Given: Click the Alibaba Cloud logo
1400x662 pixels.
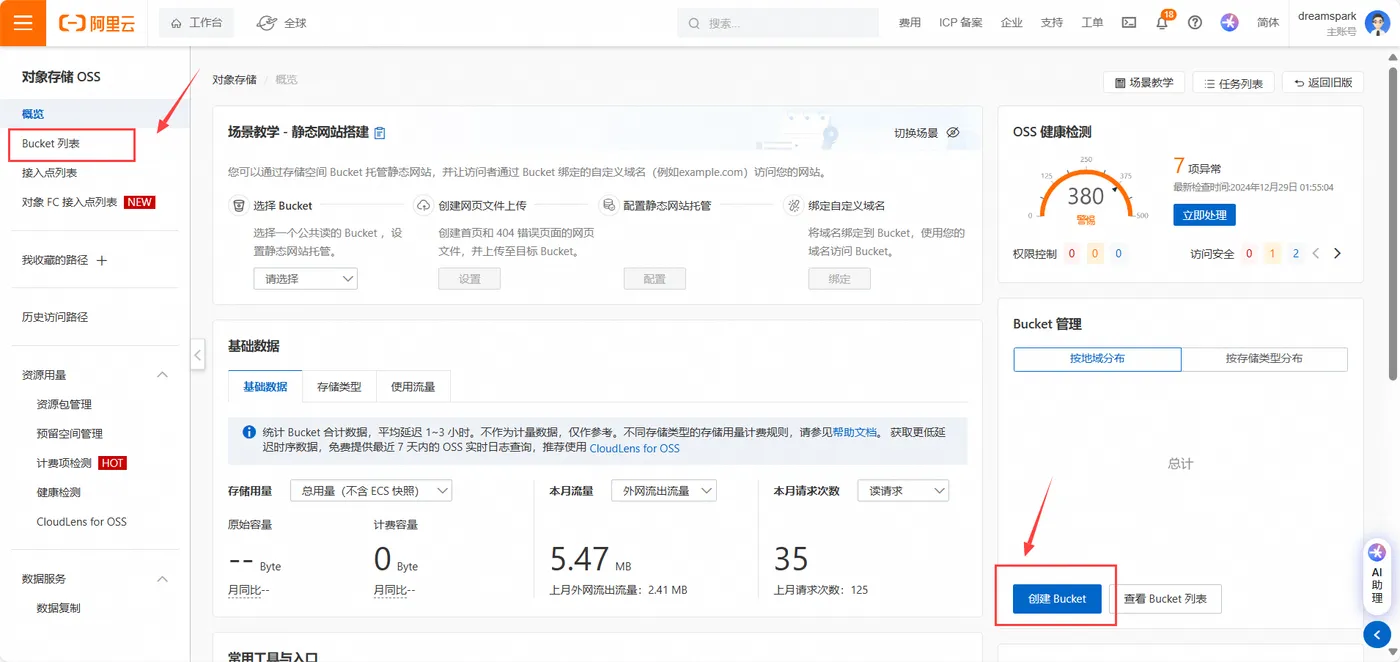Looking at the screenshot, I should pyautogui.click(x=97, y=23).
